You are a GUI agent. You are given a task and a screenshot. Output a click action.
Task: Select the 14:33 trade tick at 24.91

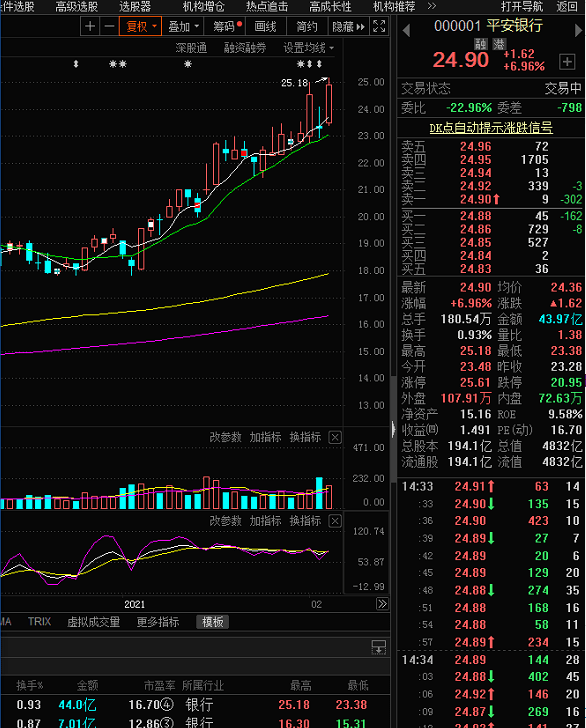[491, 487]
